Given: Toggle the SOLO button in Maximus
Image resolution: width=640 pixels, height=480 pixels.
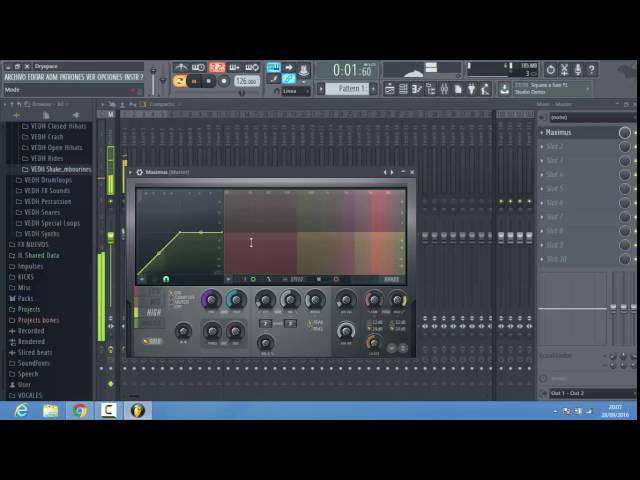Looking at the screenshot, I should (153, 341).
